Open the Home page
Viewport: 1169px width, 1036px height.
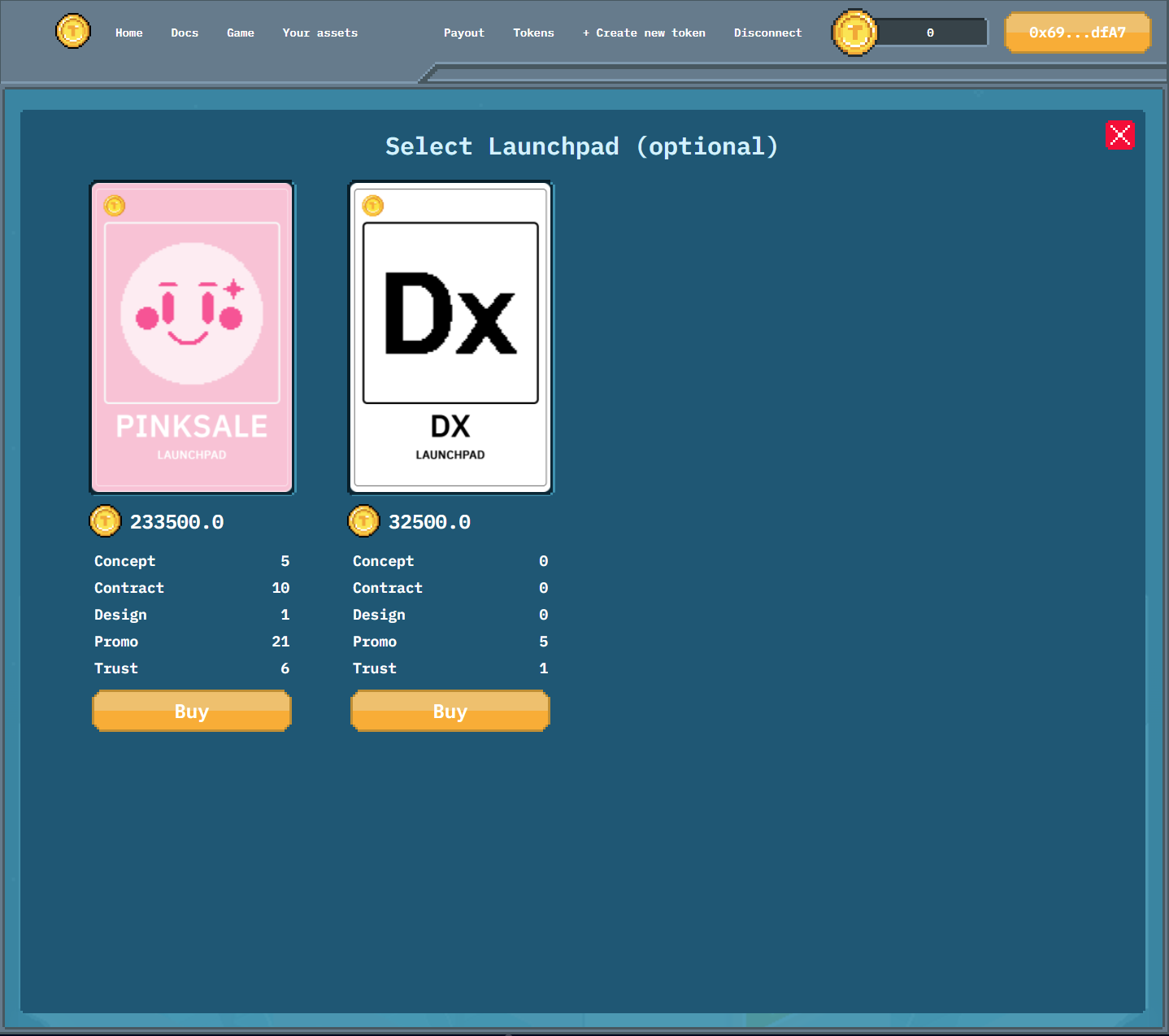pyautogui.click(x=129, y=33)
